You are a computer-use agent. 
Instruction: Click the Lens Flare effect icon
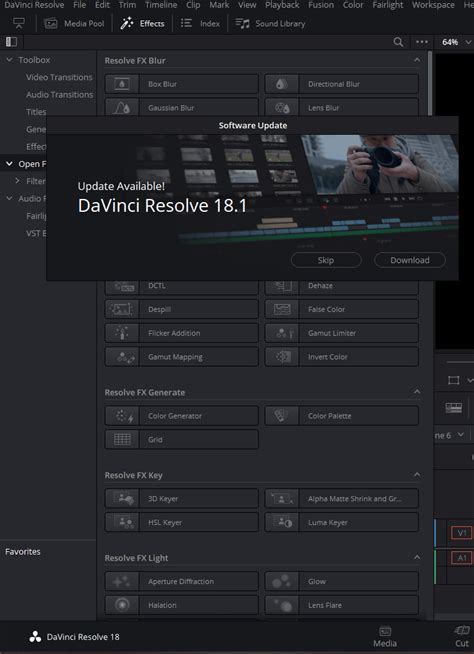point(282,605)
